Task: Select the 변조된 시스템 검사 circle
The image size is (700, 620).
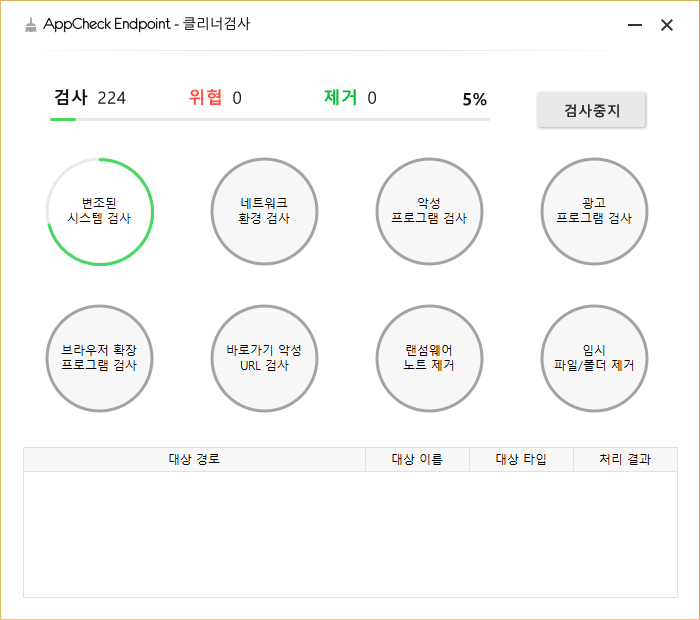Action: [100, 212]
